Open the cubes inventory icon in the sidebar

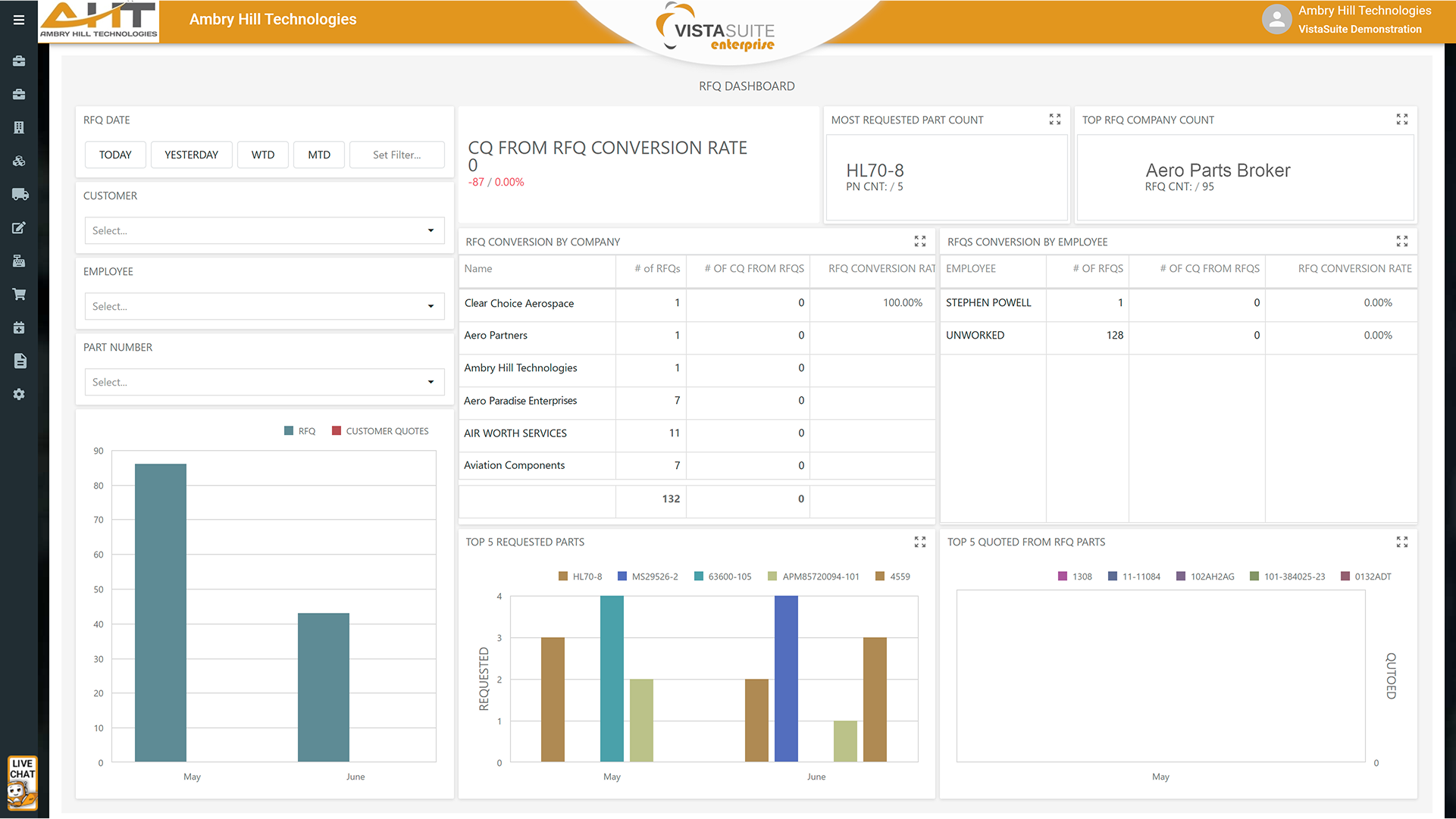click(19, 161)
